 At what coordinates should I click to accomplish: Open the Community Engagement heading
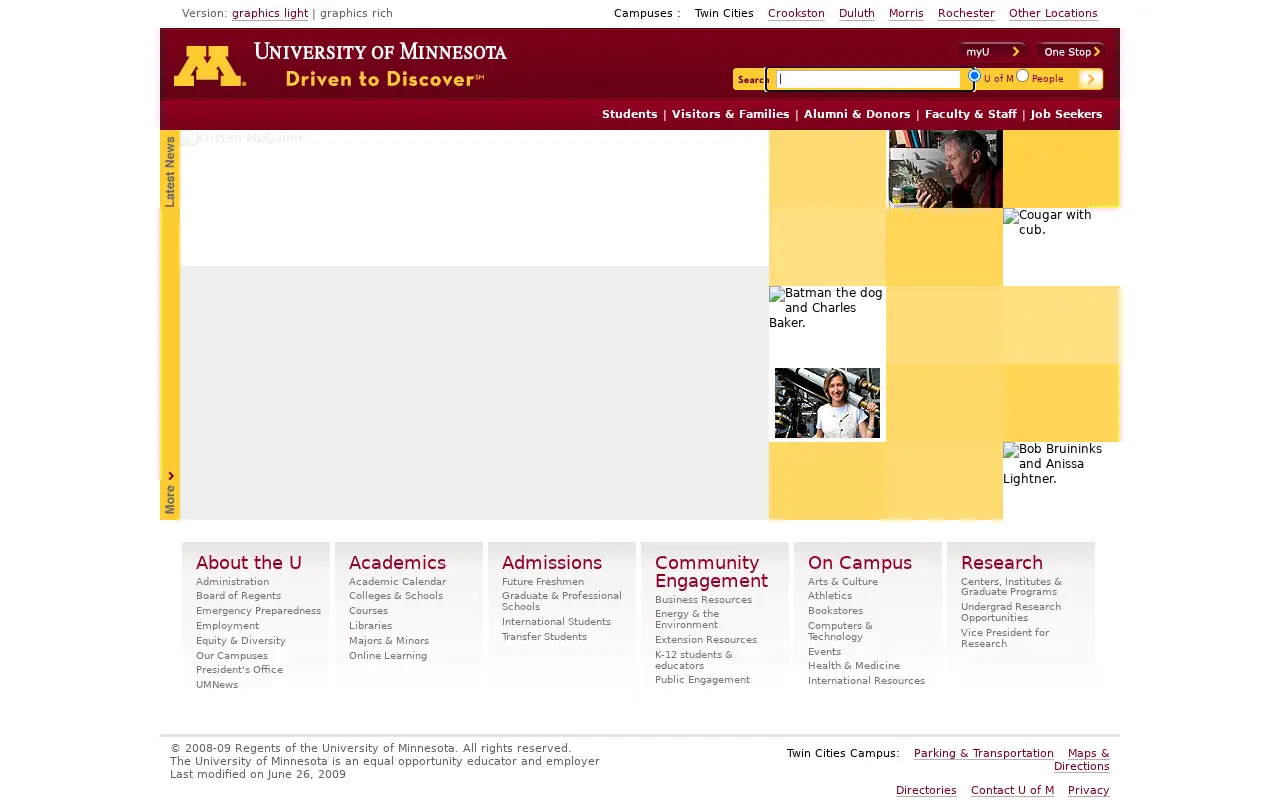[x=711, y=572]
